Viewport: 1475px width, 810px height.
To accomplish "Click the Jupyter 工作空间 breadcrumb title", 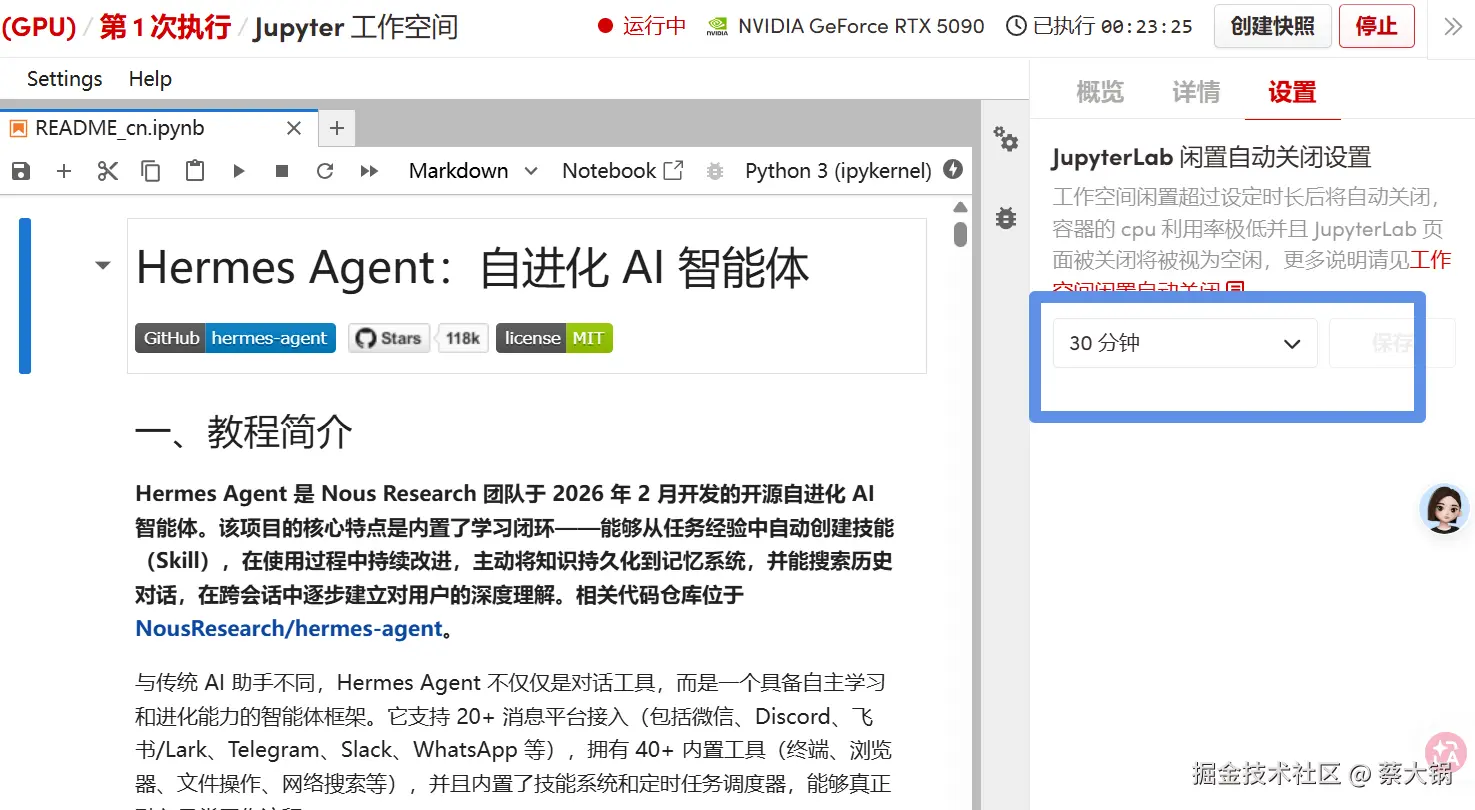I will (355, 27).
